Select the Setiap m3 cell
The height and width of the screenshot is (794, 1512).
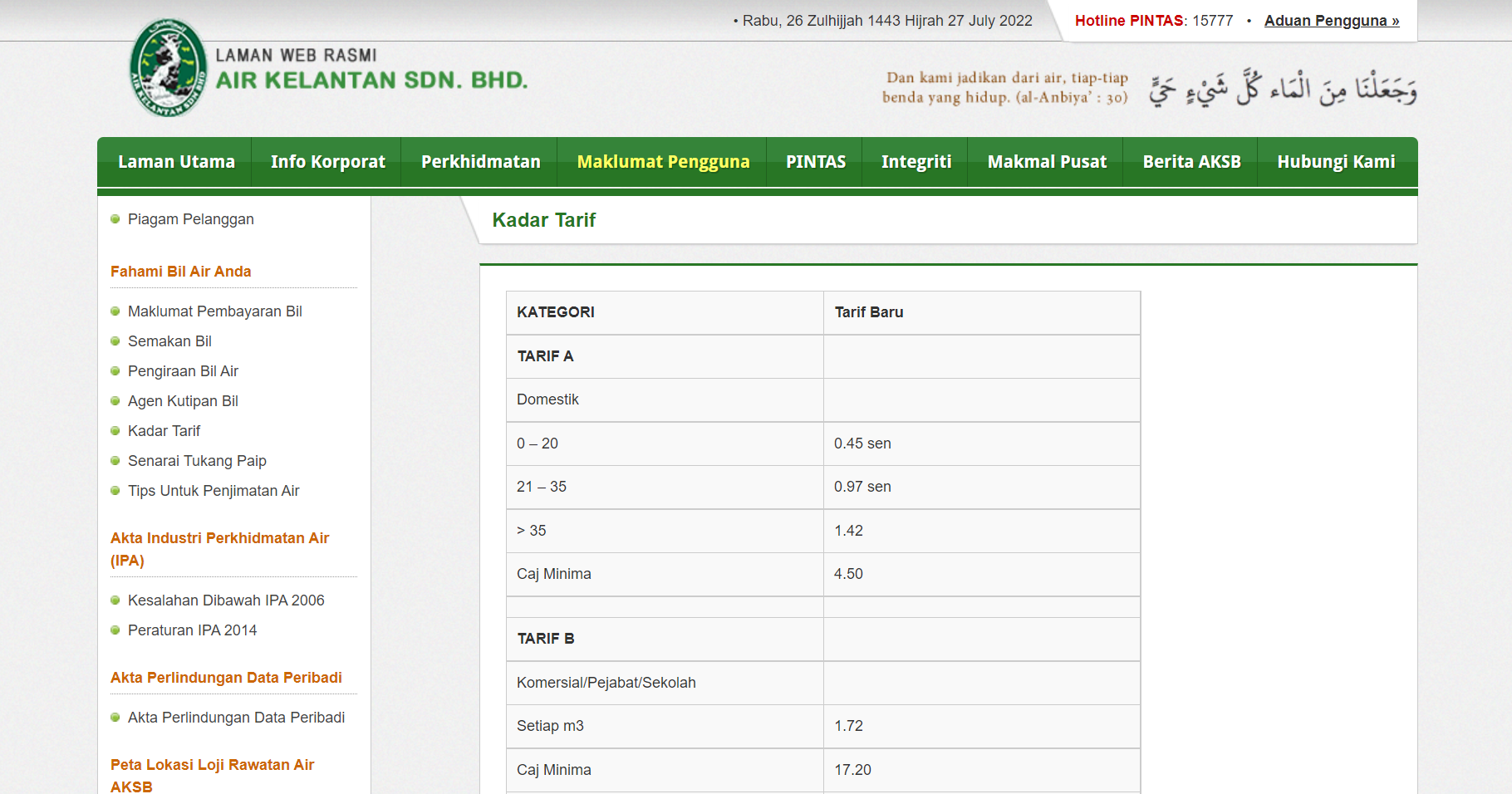(665, 726)
